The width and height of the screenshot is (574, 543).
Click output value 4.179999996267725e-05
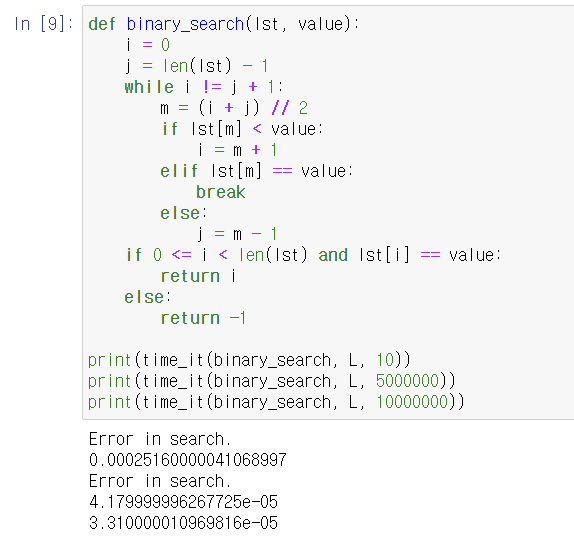(x=183, y=502)
